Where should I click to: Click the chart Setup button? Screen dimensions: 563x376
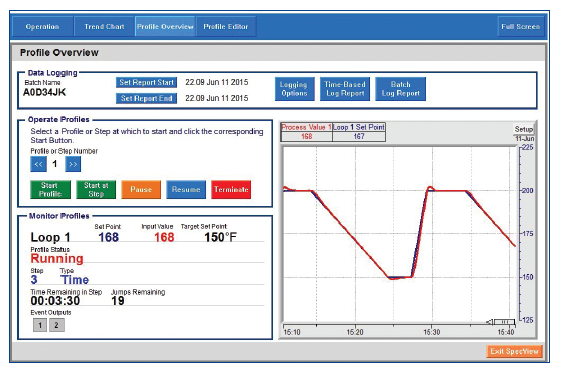click(x=524, y=129)
